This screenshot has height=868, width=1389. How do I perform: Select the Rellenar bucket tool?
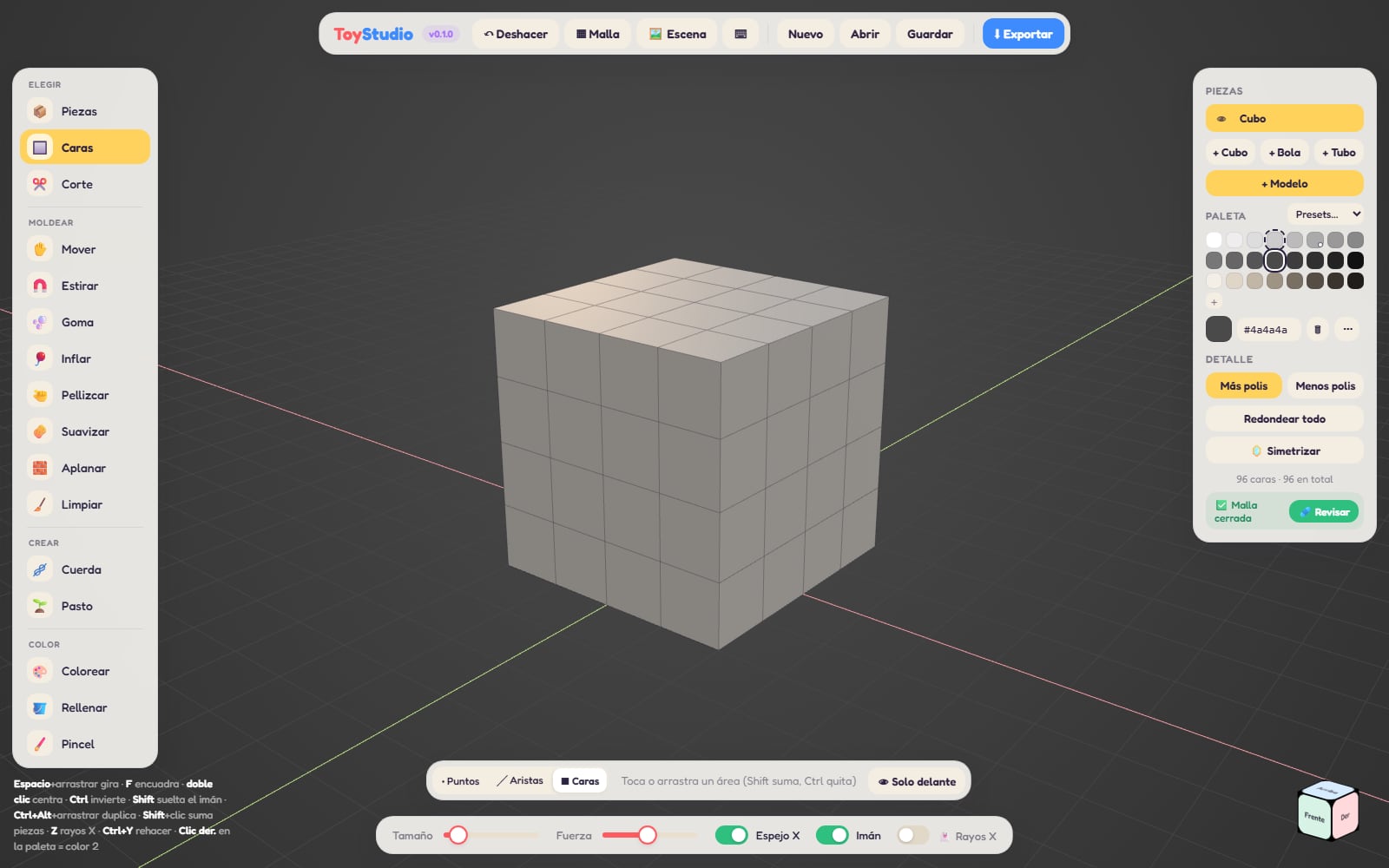tap(84, 707)
